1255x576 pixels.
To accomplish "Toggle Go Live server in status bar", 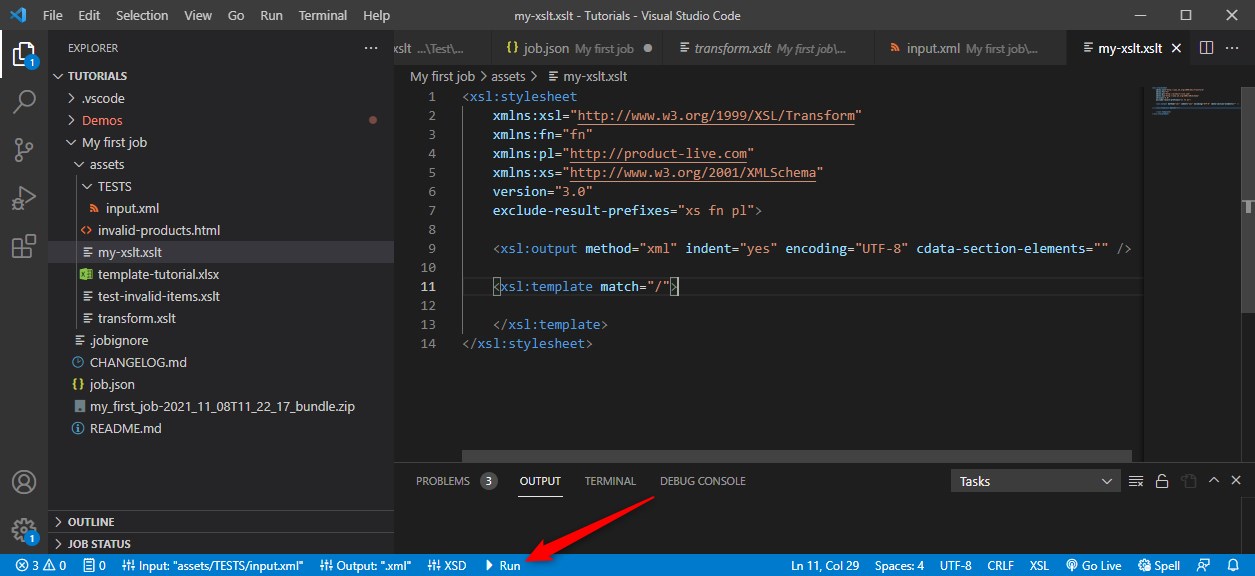I will tap(1095, 565).
